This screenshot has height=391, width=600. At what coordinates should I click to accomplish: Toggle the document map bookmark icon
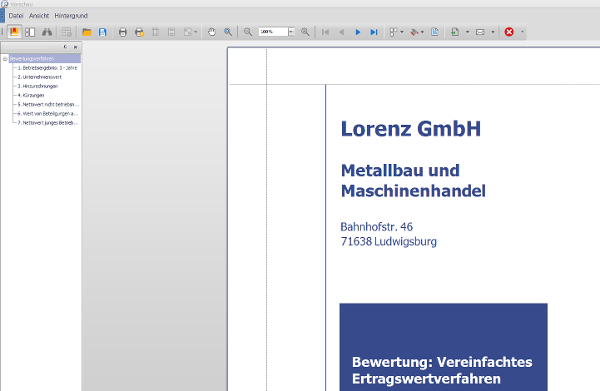coord(15,32)
